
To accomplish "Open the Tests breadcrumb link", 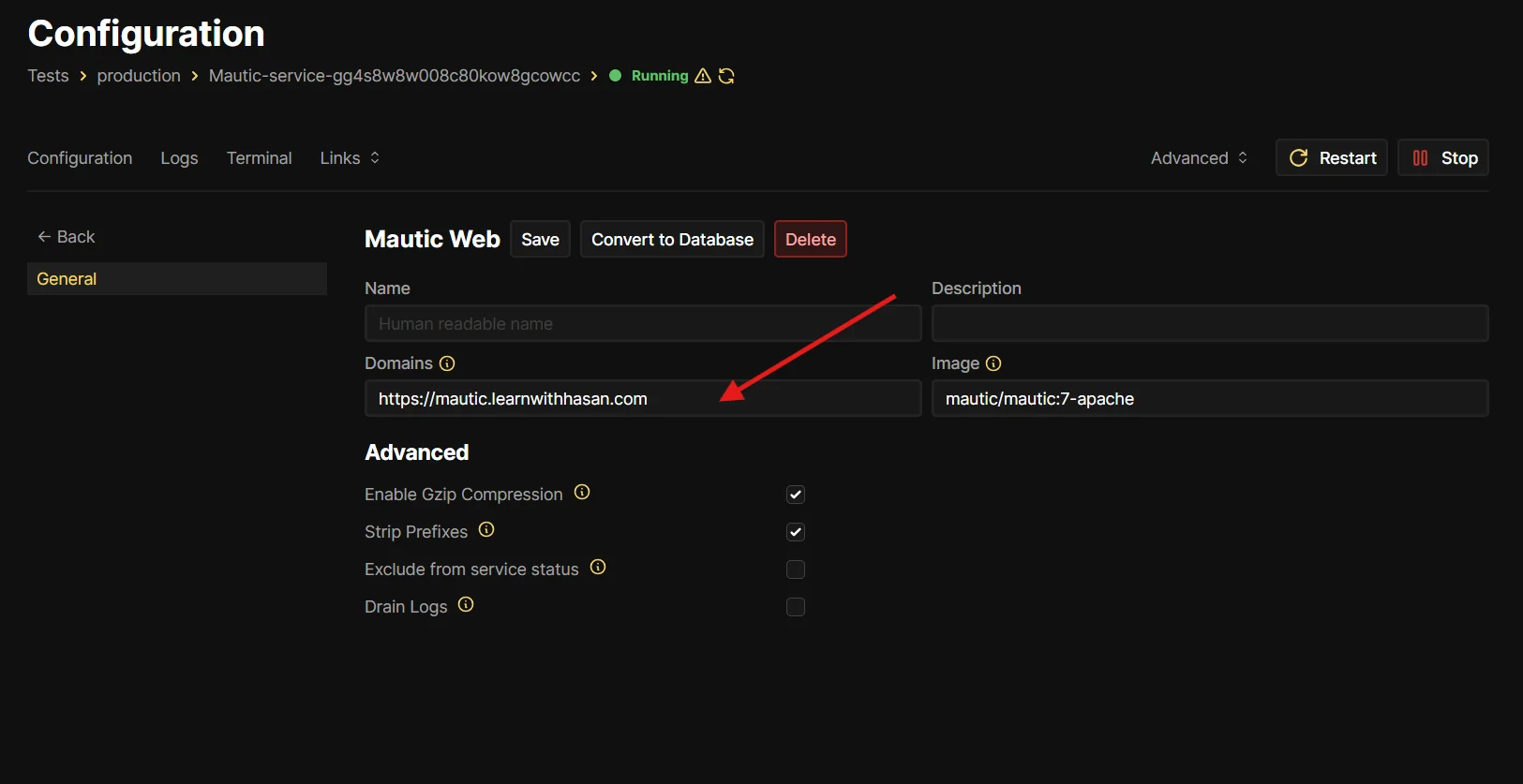I will point(48,76).
